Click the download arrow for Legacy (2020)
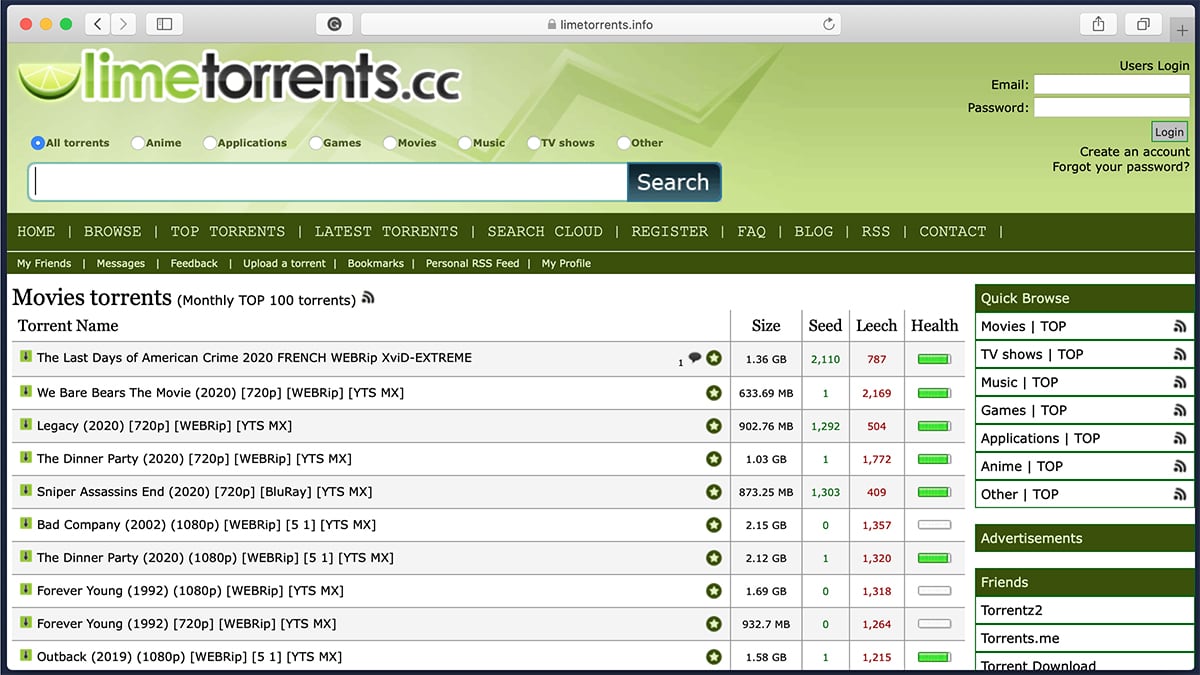This screenshot has width=1200, height=675. (26, 424)
